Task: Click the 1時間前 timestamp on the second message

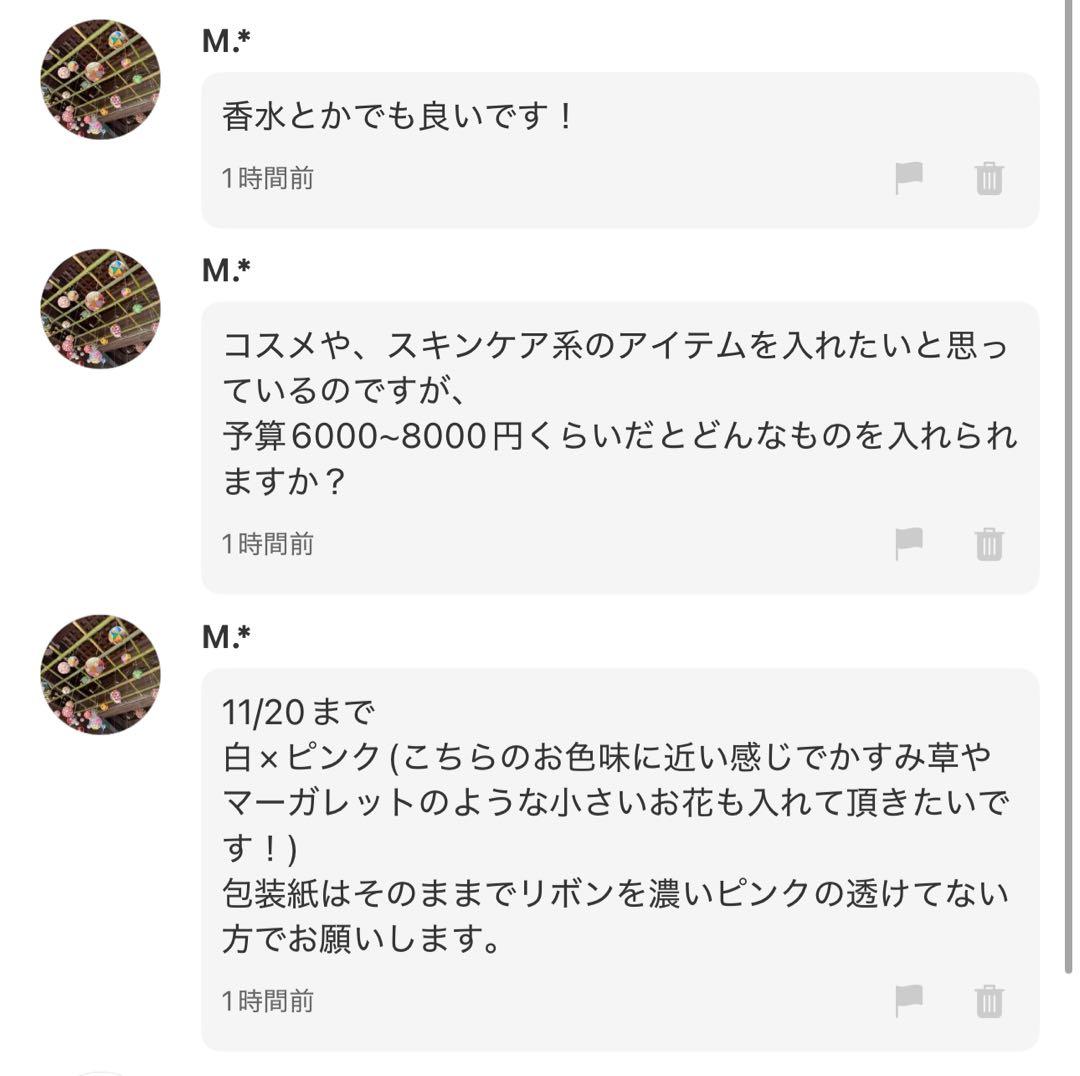Action: tap(266, 542)
